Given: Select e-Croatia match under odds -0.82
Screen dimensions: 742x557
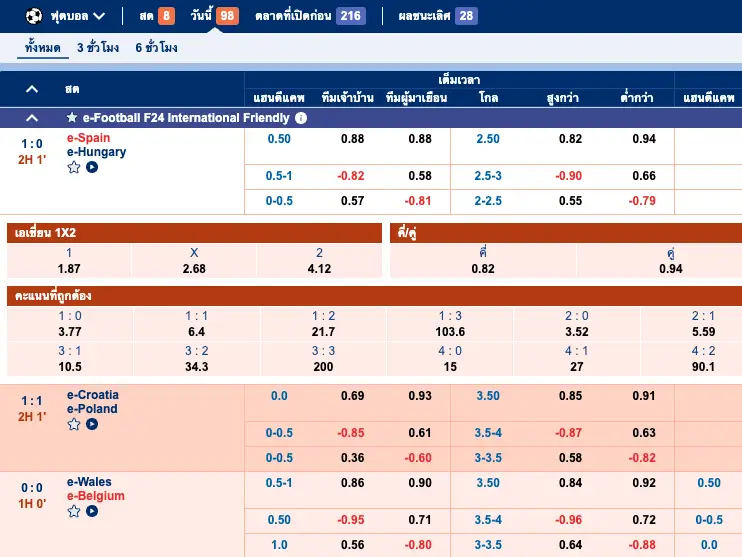Looking at the screenshot, I should point(642,458).
